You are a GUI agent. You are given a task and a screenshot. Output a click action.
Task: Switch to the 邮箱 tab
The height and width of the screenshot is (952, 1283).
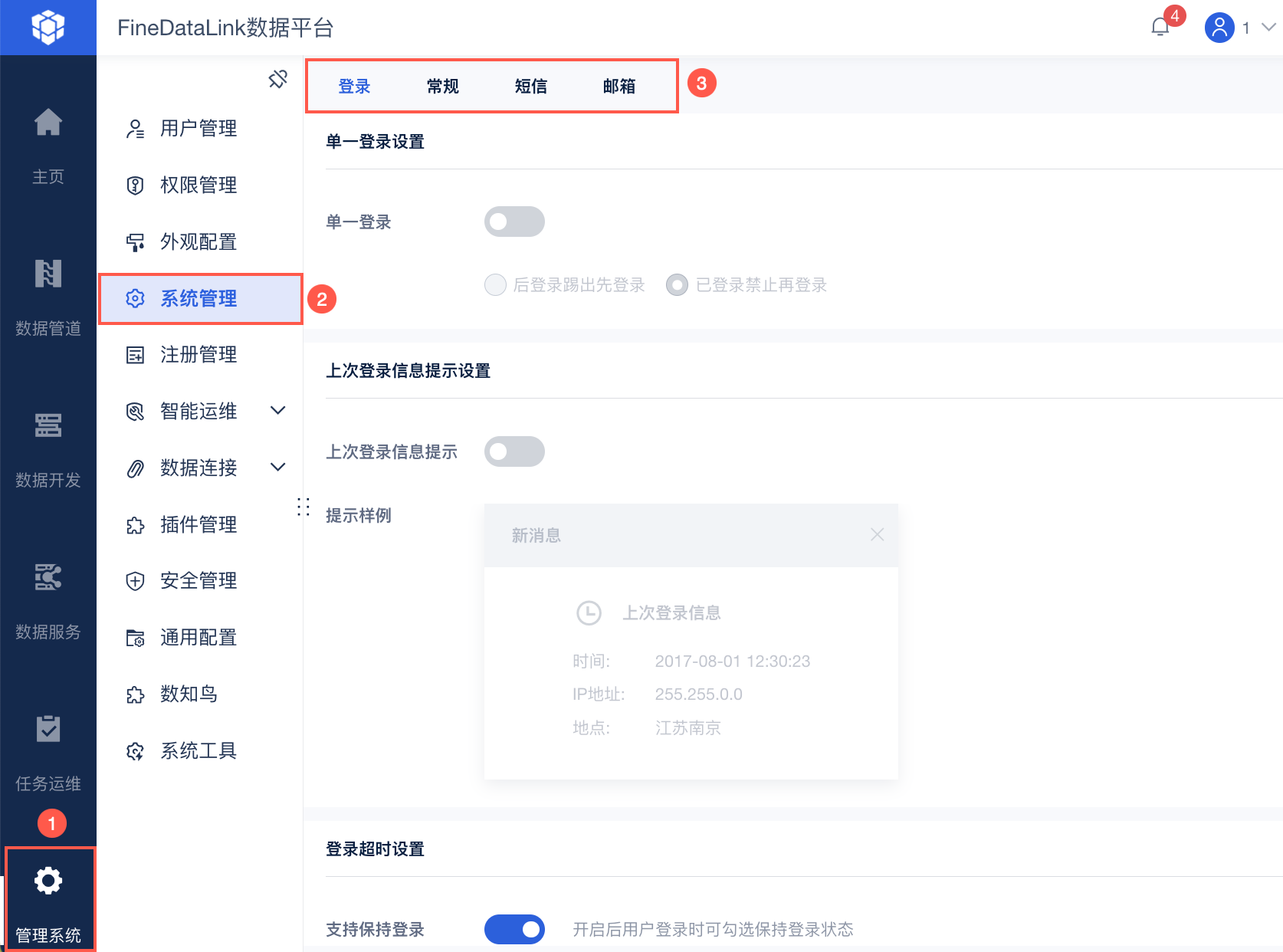point(619,87)
